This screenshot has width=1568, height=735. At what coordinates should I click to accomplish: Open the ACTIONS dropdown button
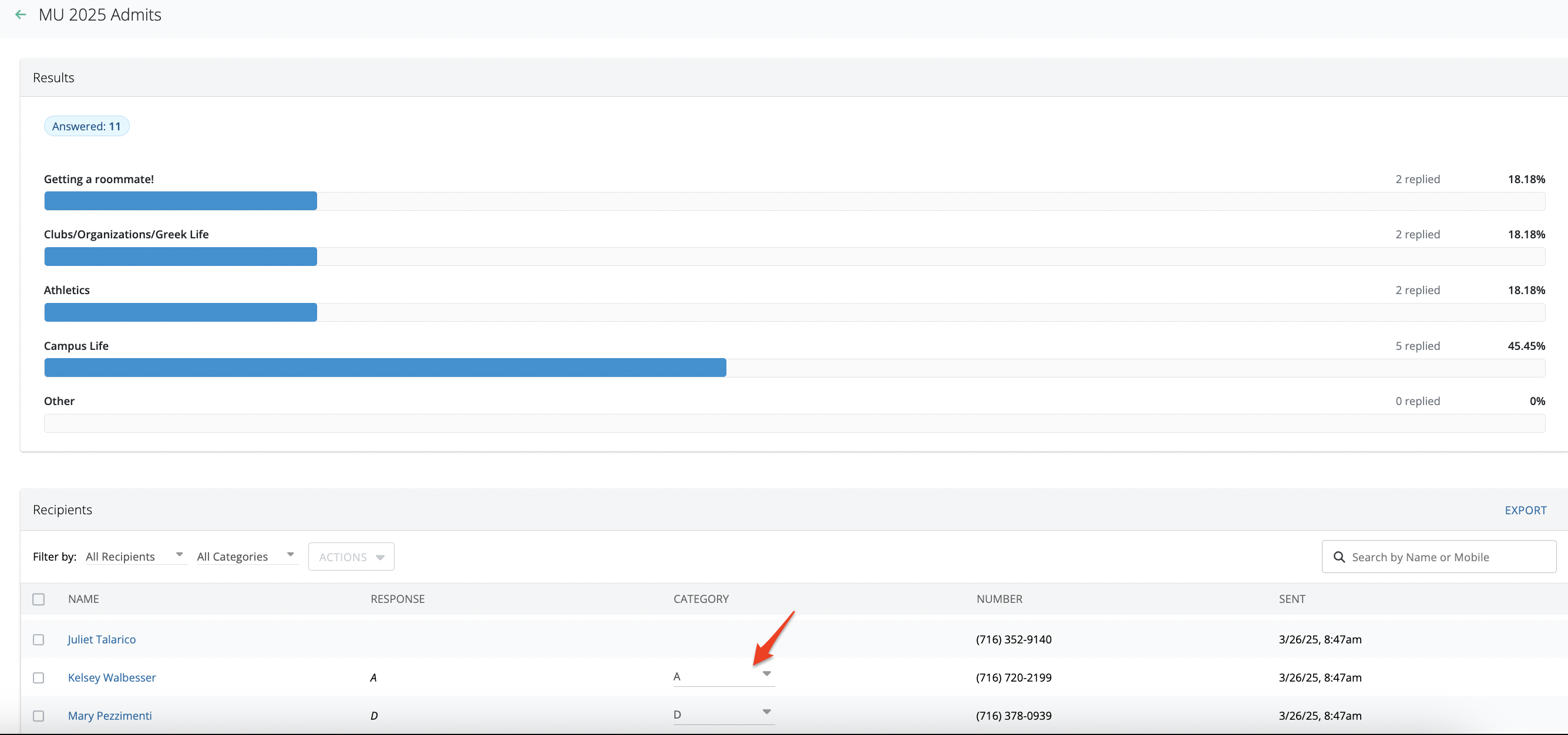351,557
